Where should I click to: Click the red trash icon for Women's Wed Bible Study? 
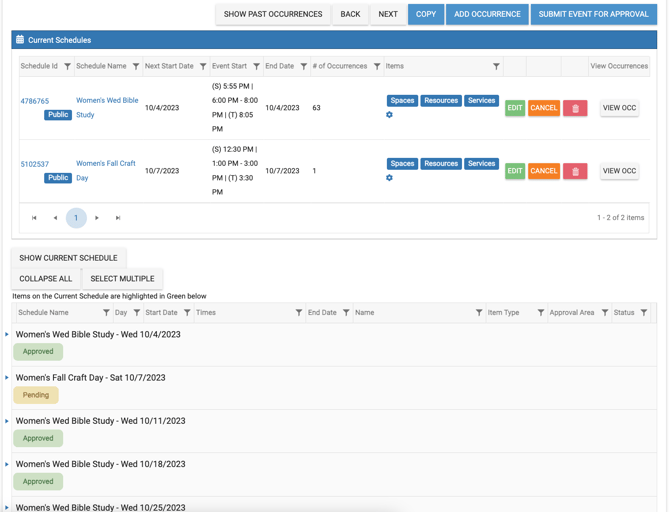click(575, 108)
